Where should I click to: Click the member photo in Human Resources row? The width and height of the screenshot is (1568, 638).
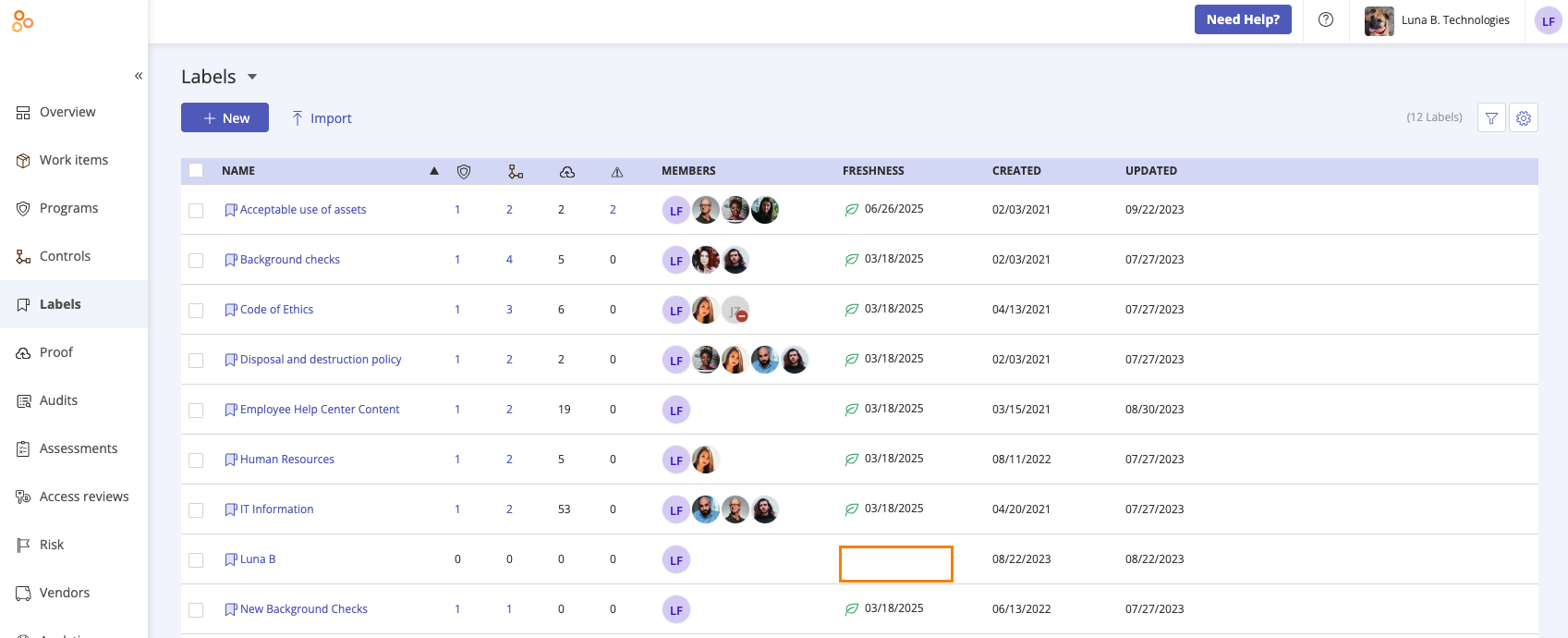click(706, 460)
